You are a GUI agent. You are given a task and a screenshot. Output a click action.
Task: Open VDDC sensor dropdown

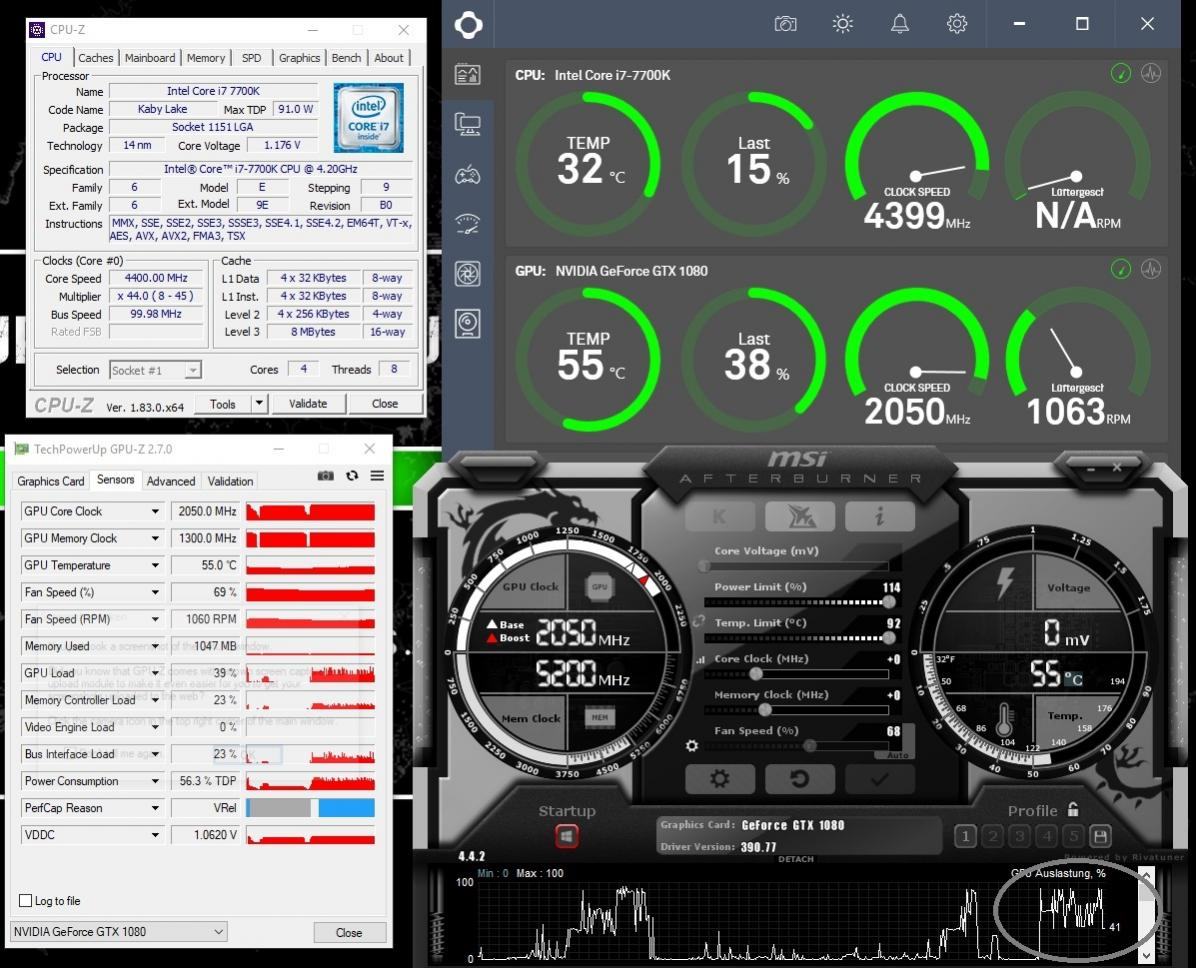coord(155,835)
